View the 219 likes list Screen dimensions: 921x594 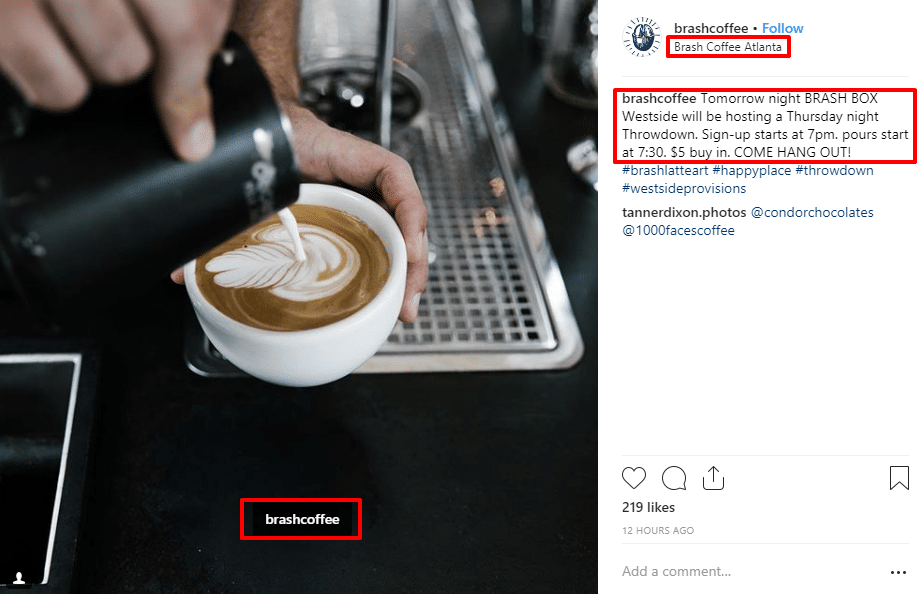tap(648, 507)
